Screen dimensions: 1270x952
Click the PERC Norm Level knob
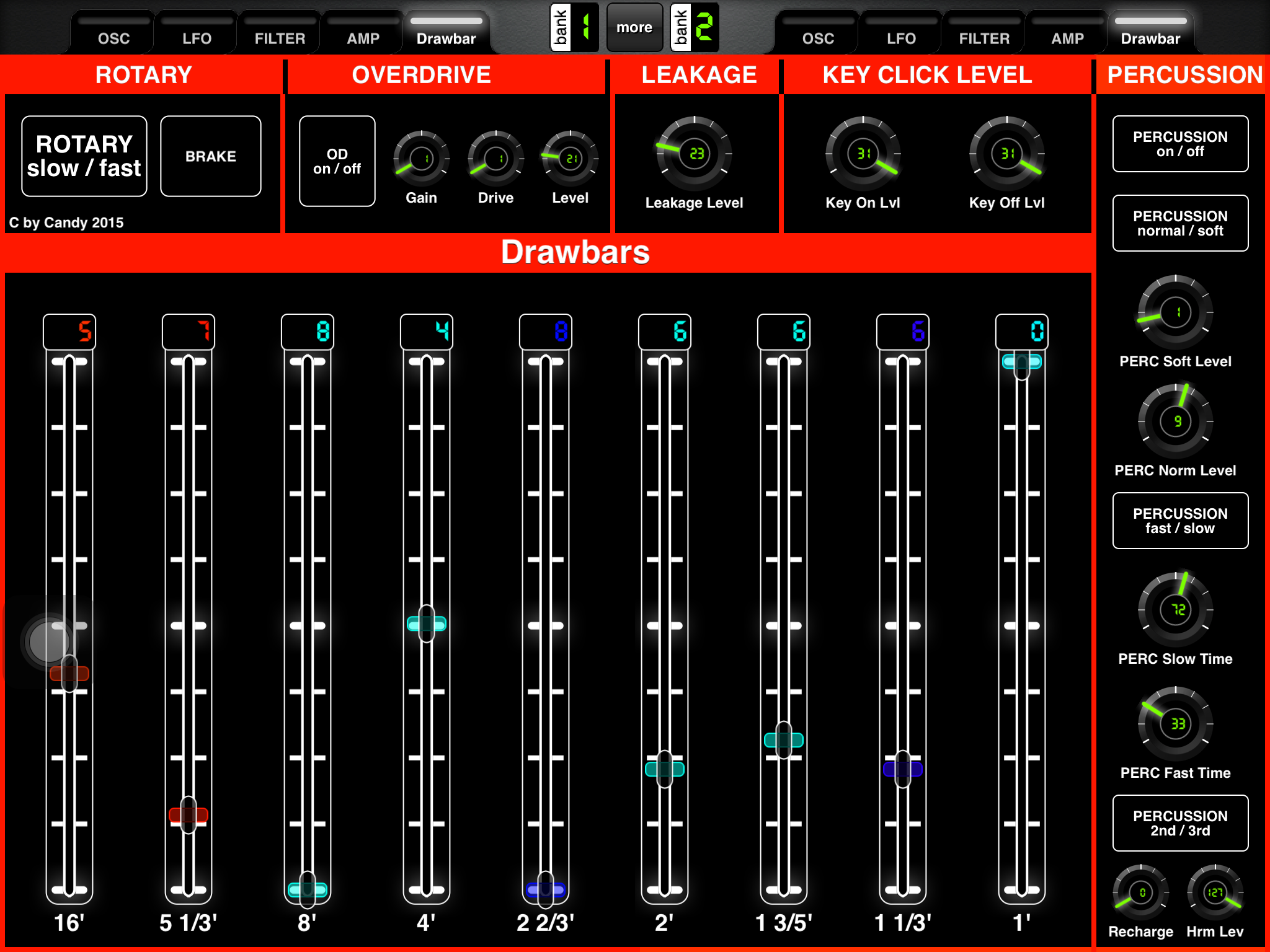[1175, 421]
